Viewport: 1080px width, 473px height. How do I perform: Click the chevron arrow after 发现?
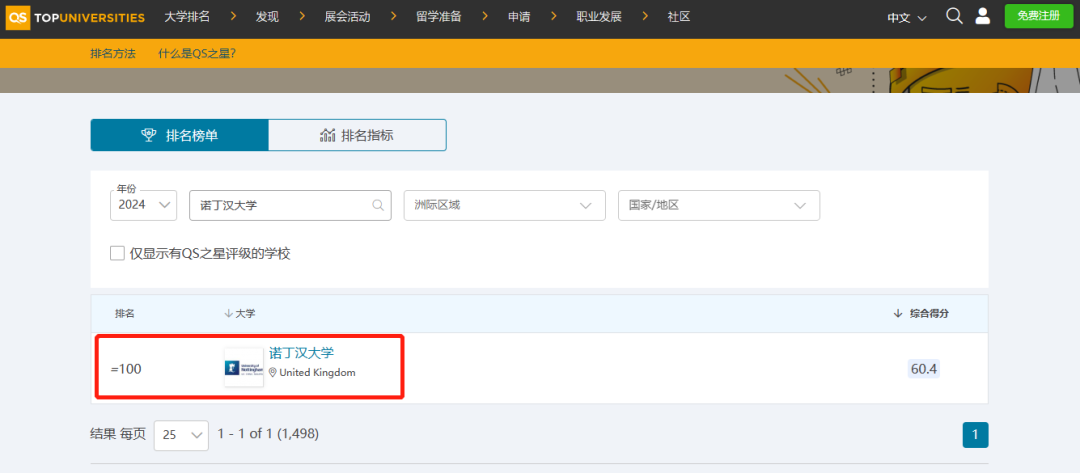click(302, 16)
